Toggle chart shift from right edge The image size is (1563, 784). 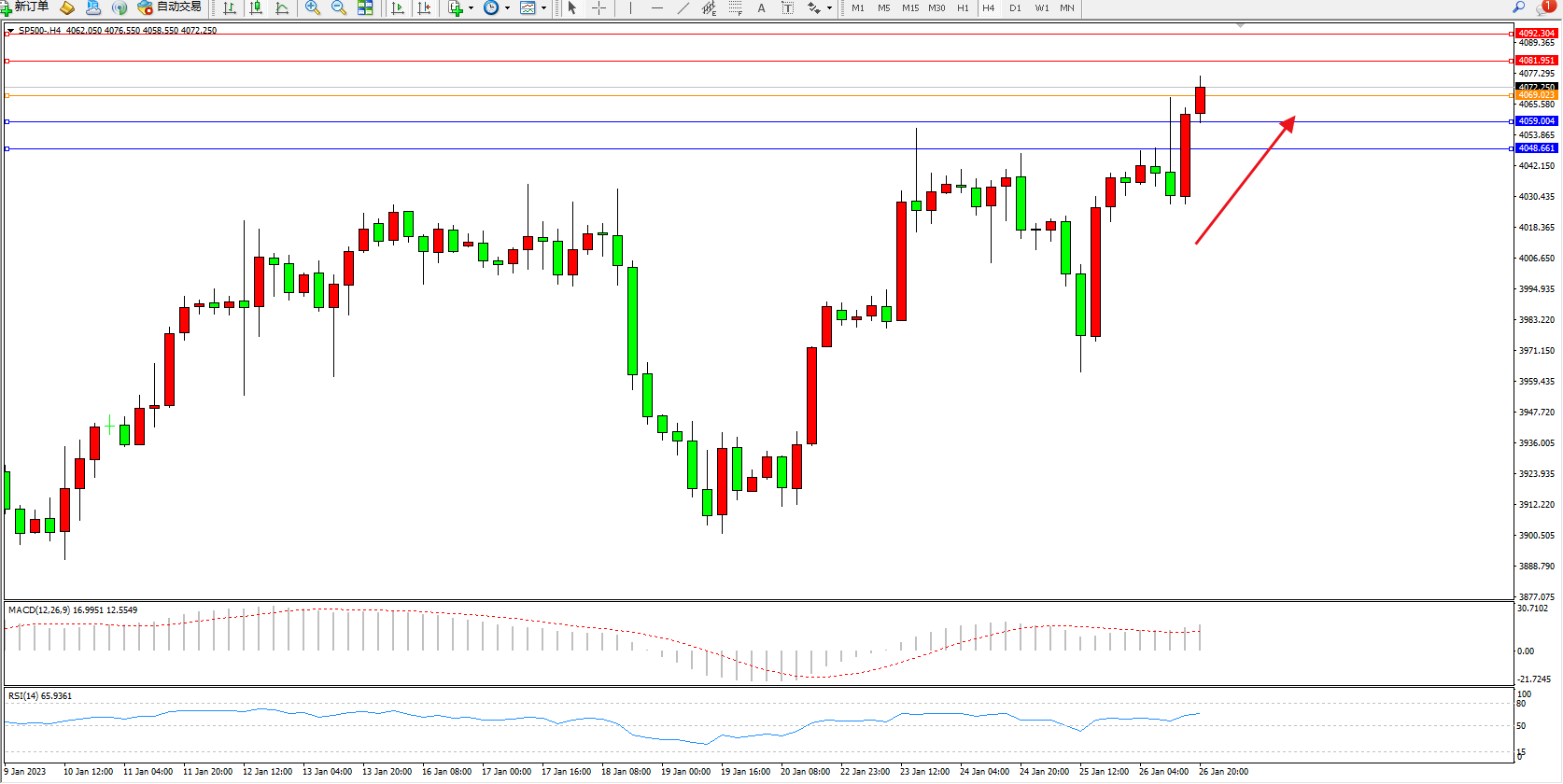[x=424, y=7]
